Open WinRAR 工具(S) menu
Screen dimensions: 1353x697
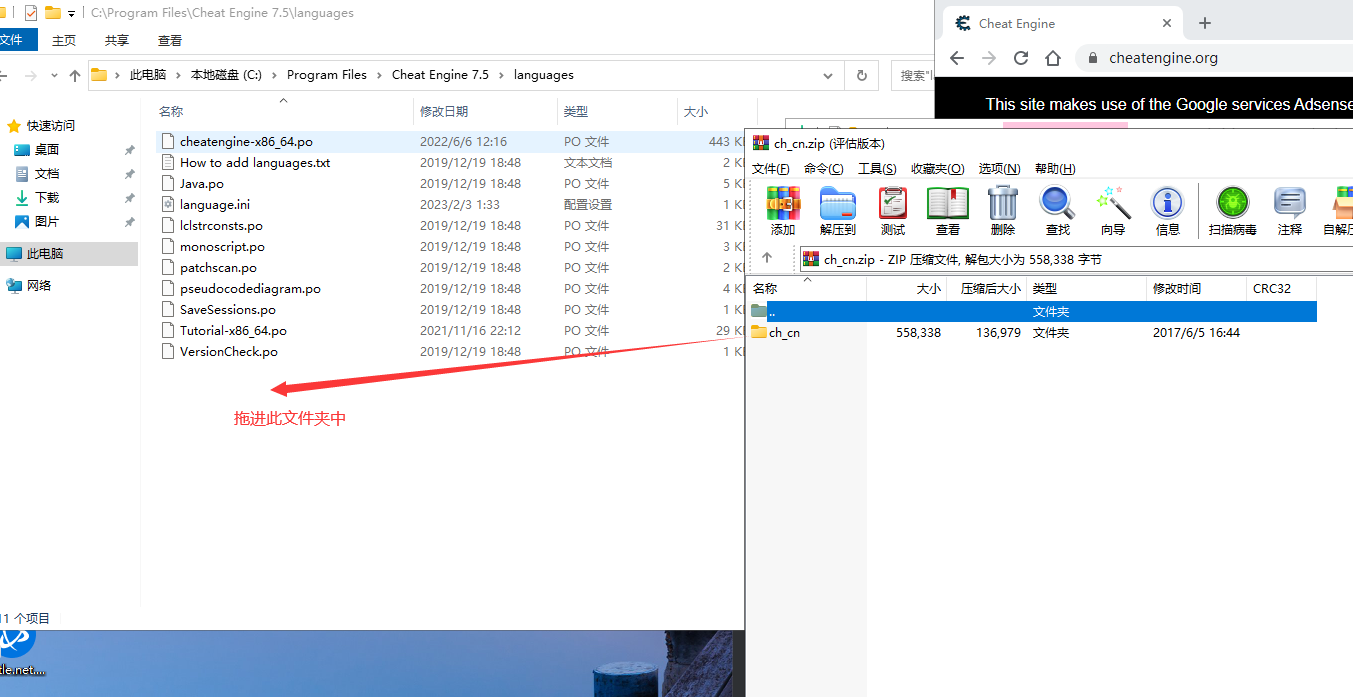877,168
